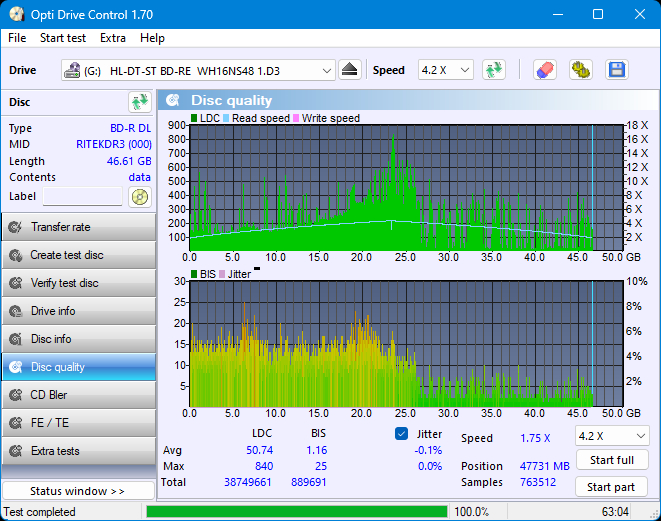661x521 pixels.
Task: Open the File menu
Action: [17, 38]
